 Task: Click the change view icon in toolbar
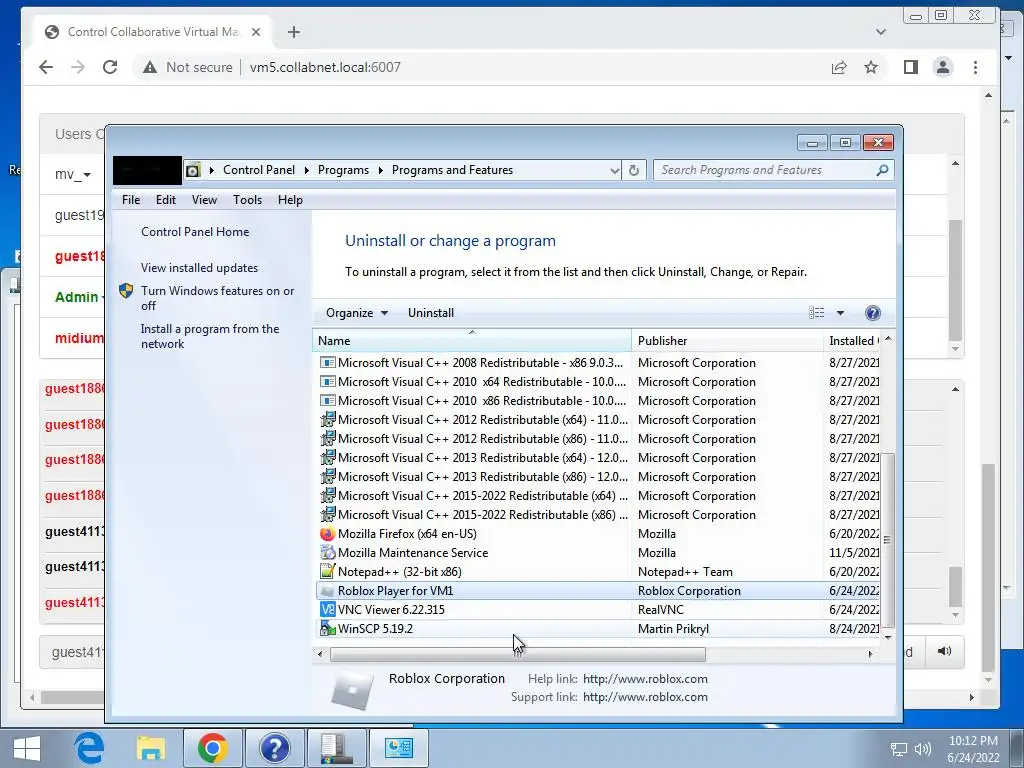pyautogui.click(x=816, y=313)
